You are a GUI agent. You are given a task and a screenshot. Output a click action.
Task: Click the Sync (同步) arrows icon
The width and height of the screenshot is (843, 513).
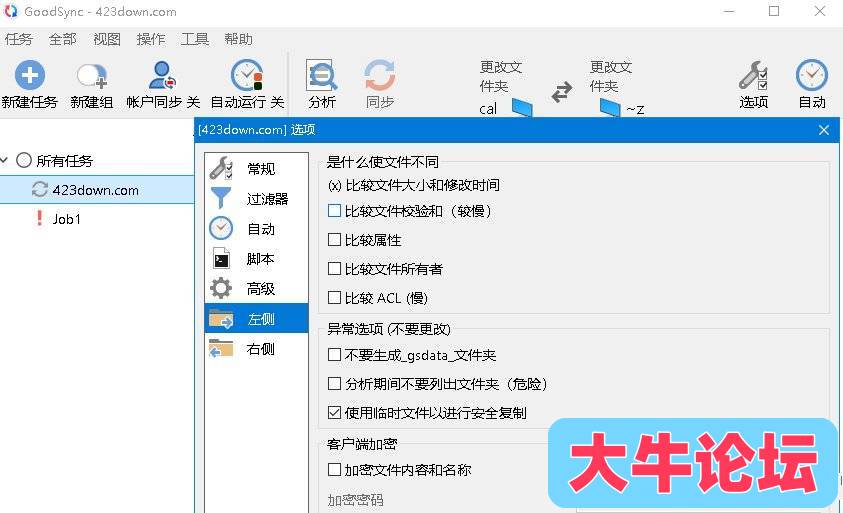(380, 75)
